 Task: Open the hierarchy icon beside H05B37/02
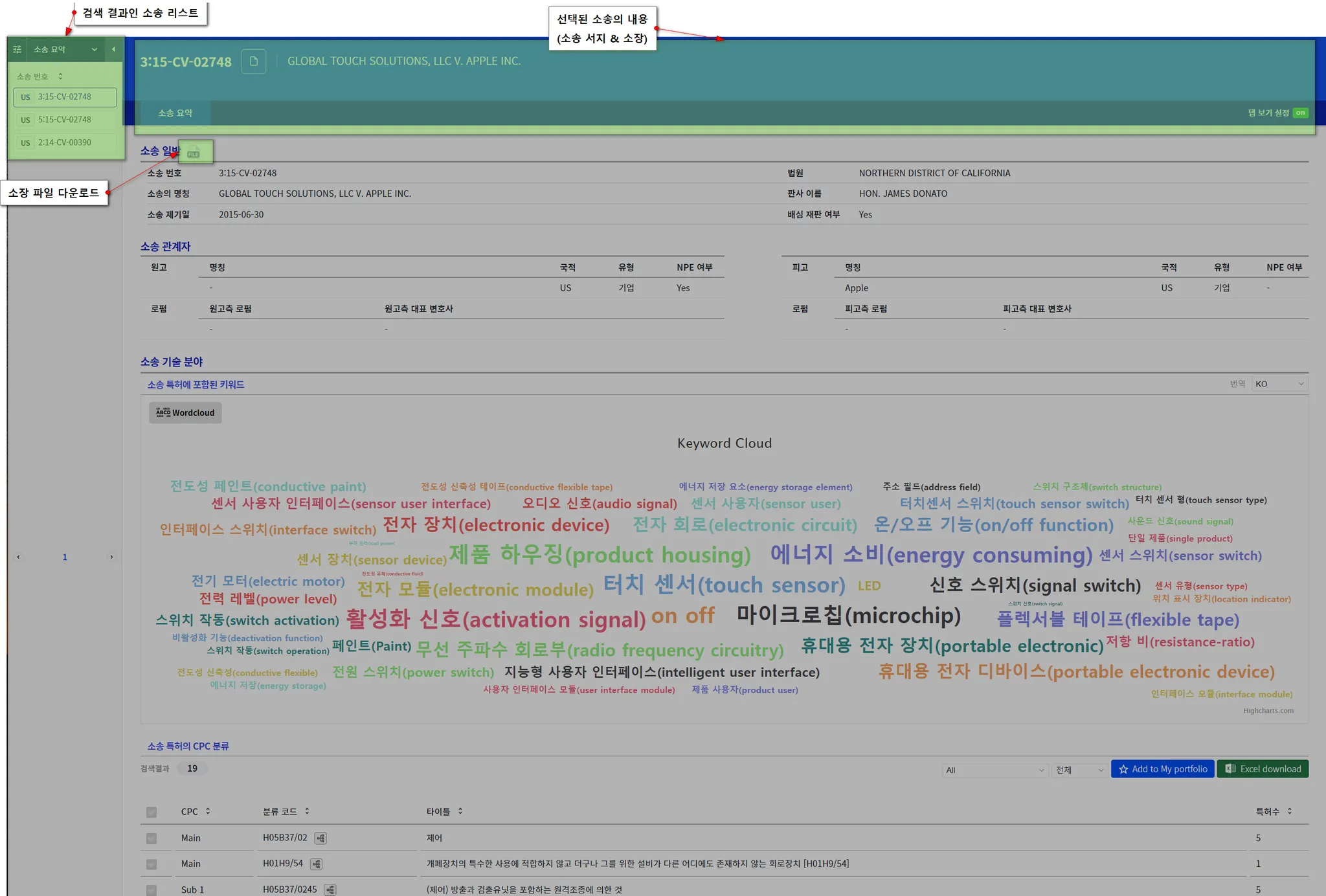[320, 838]
